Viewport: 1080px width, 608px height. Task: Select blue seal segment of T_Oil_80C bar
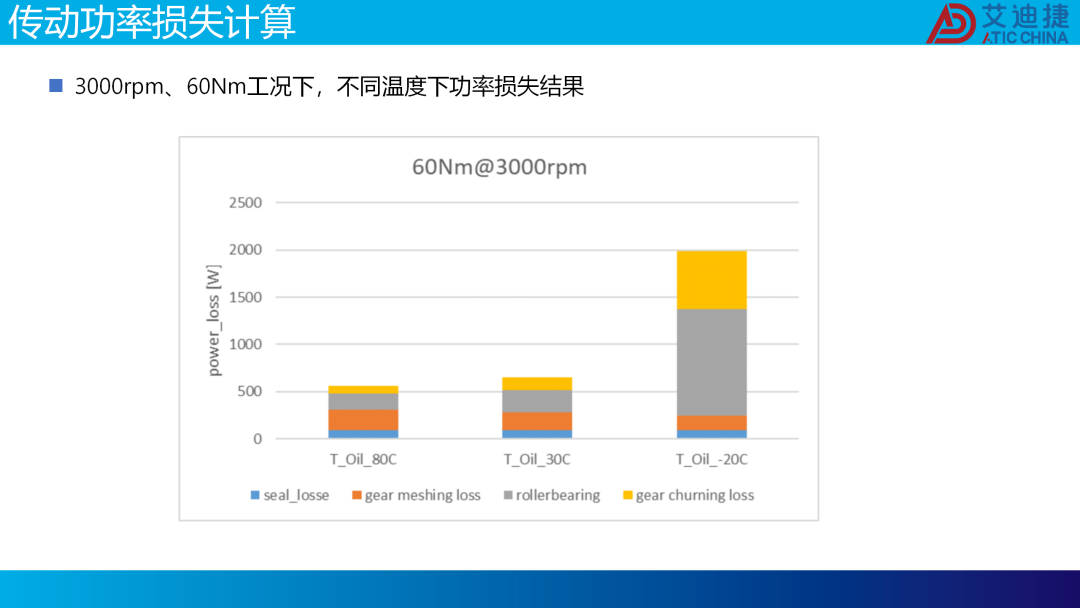point(363,434)
